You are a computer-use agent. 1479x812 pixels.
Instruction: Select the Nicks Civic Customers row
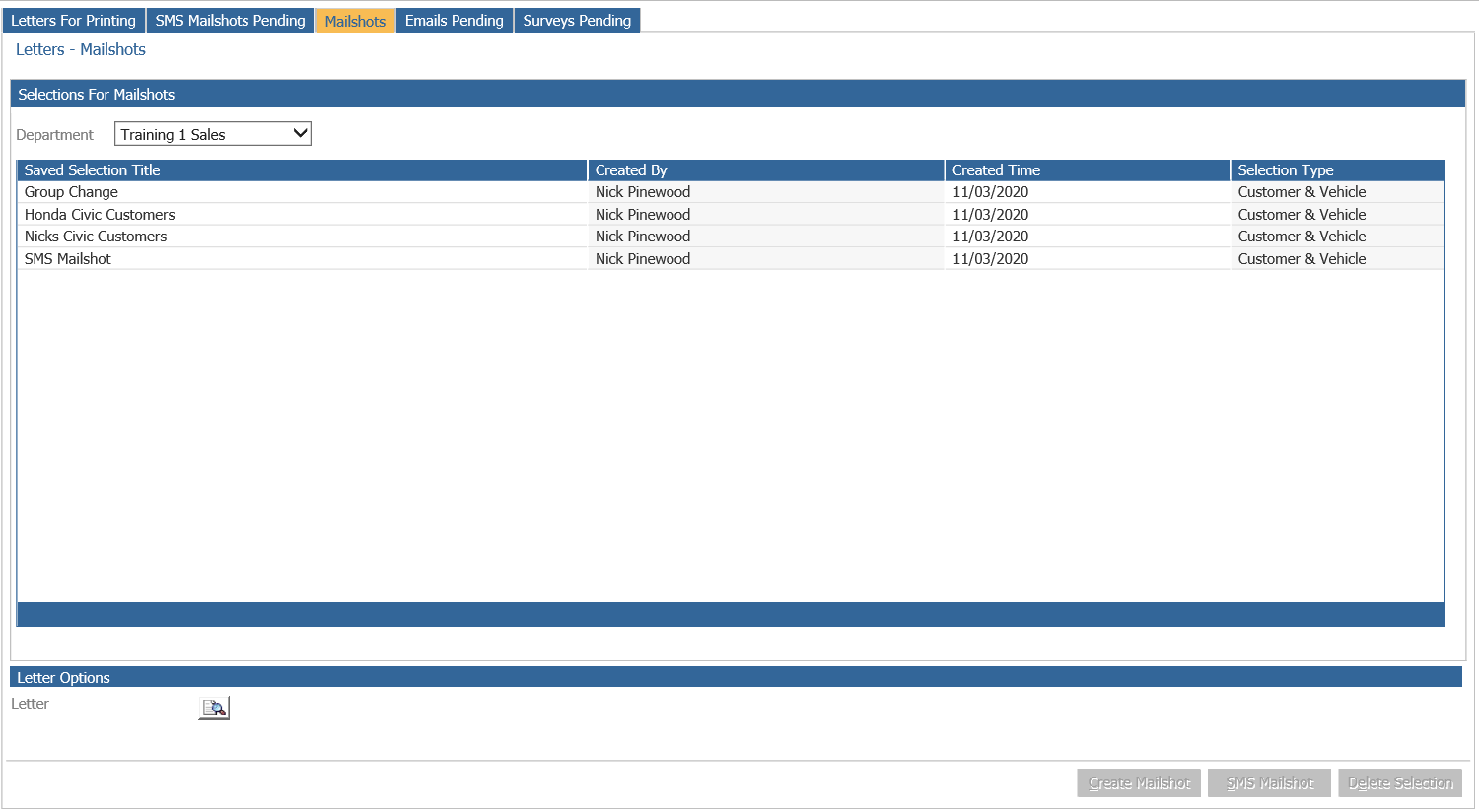[731, 237]
